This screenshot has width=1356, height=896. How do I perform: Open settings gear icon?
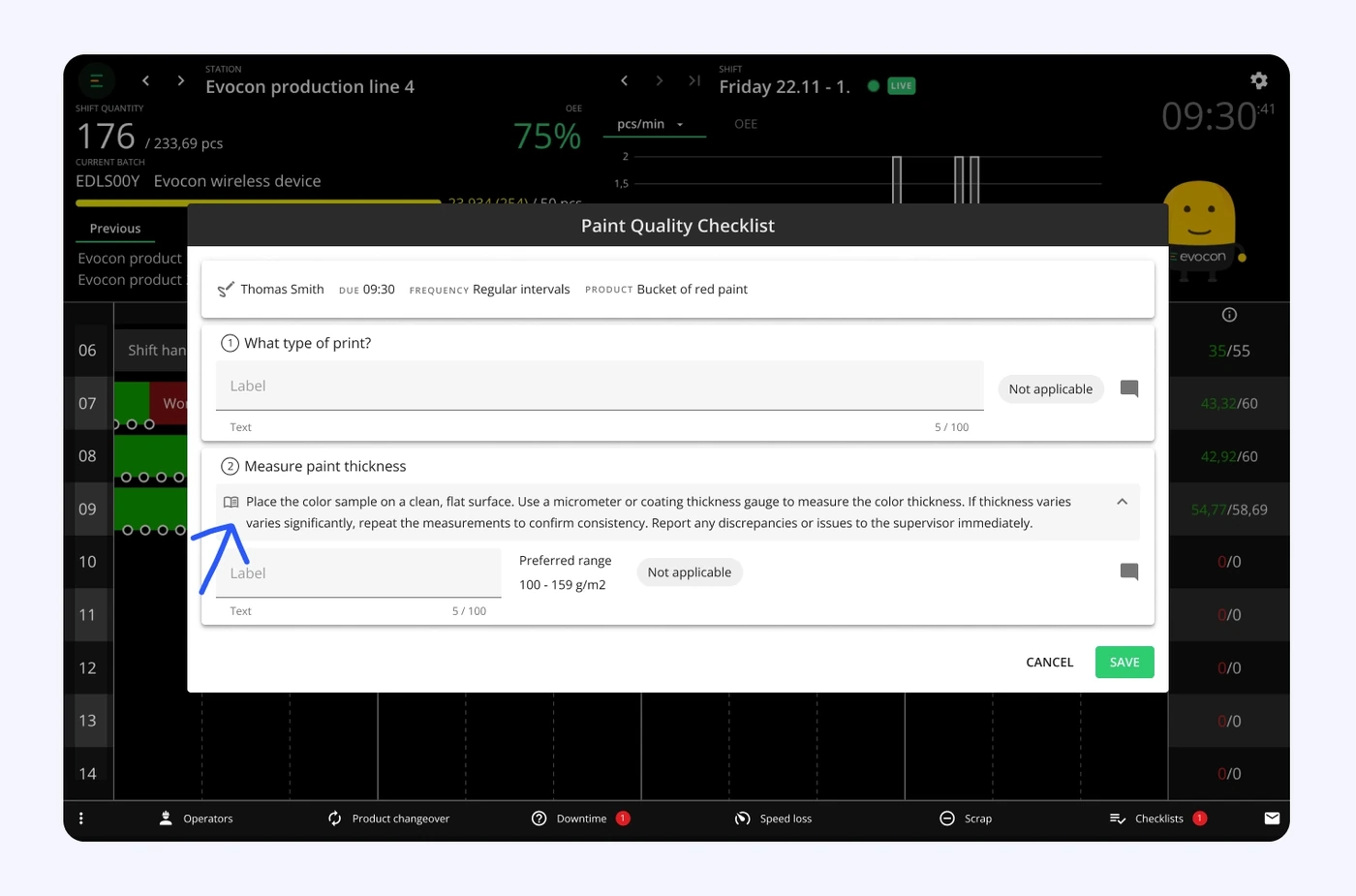pos(1258,80)
